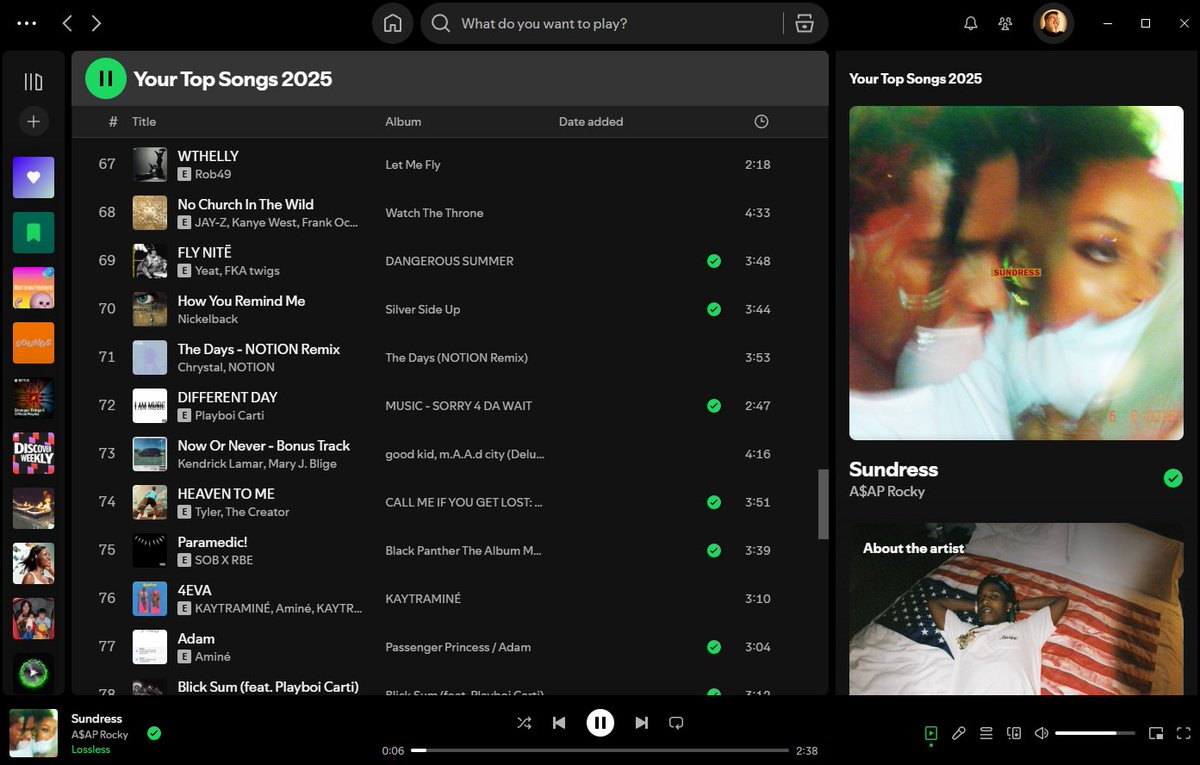Toggle saved checkmark in the bottom player bar

154,733
